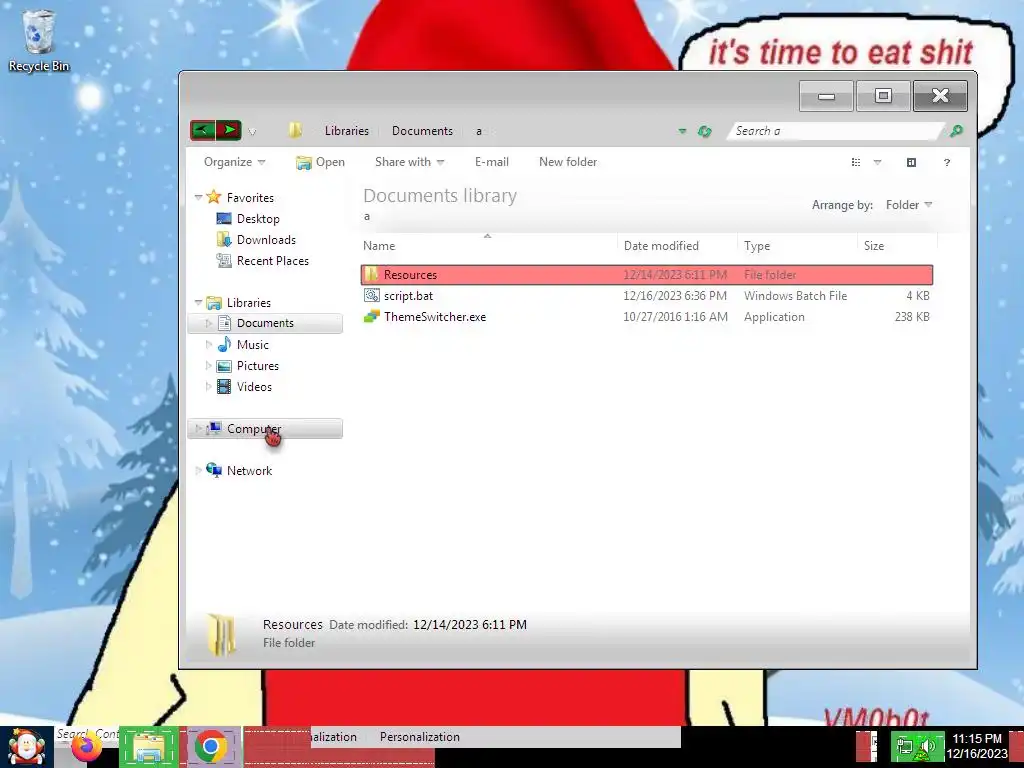Select Music library

252,344
